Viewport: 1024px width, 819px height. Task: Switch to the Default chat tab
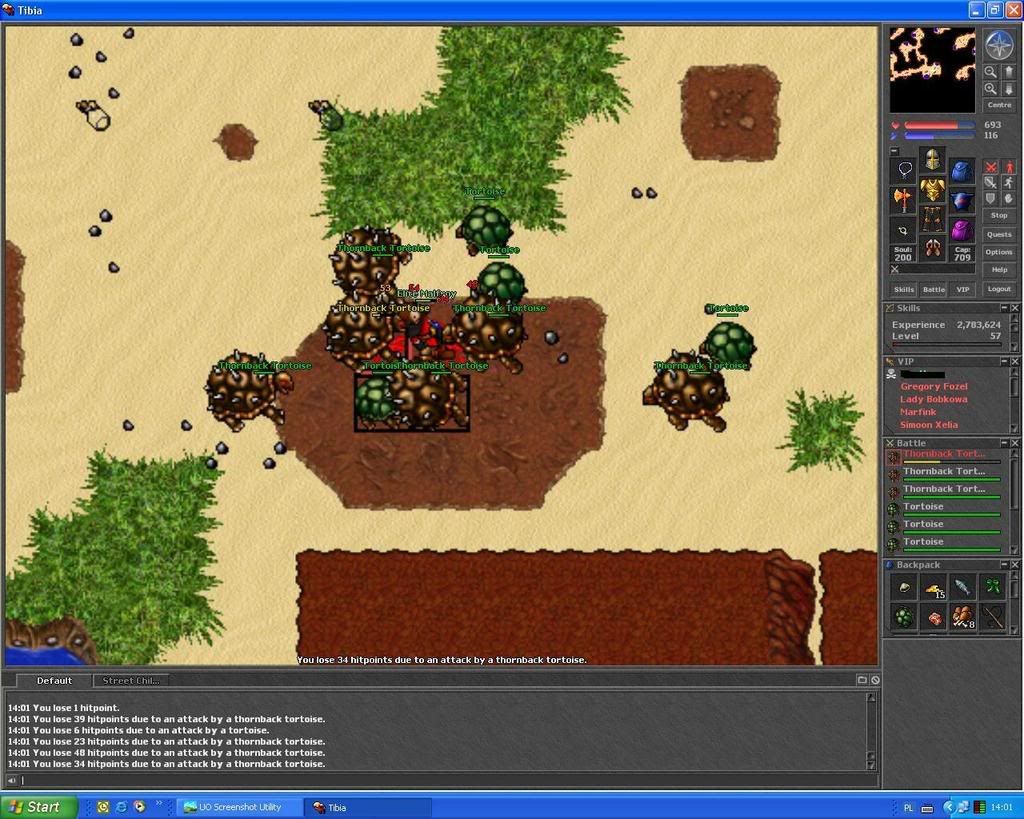tap(54, 681)
